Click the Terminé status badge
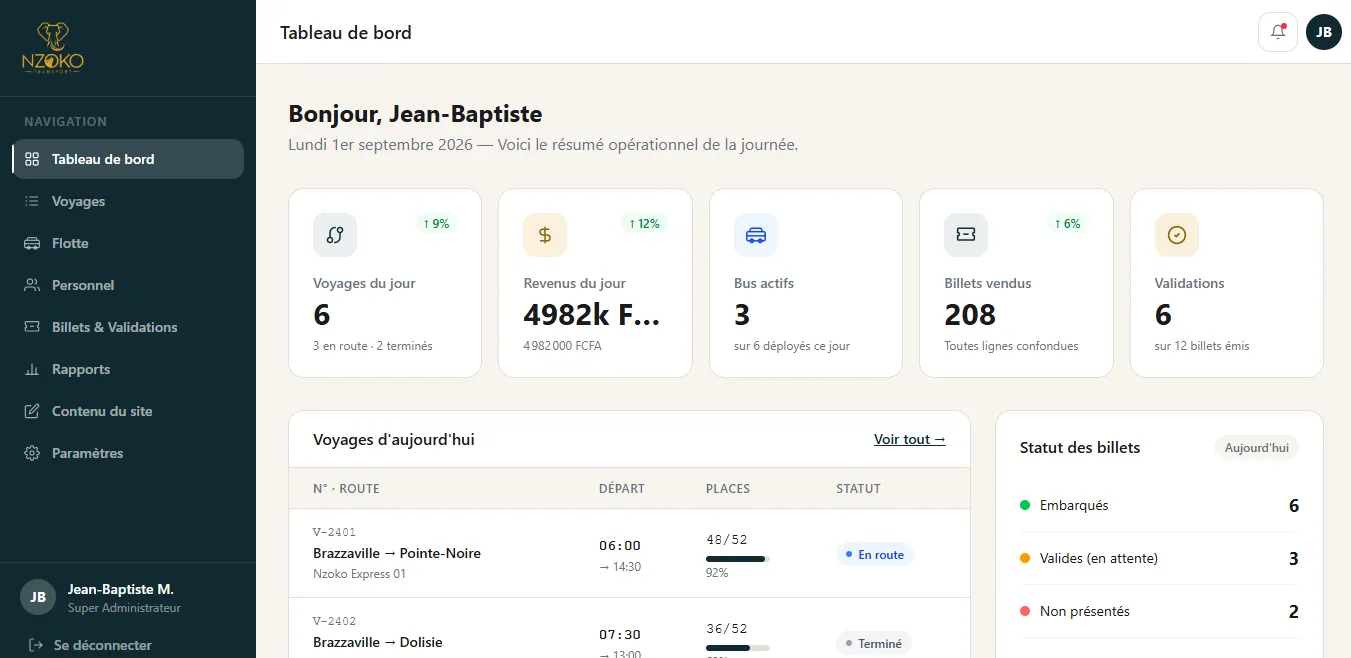 874,644
